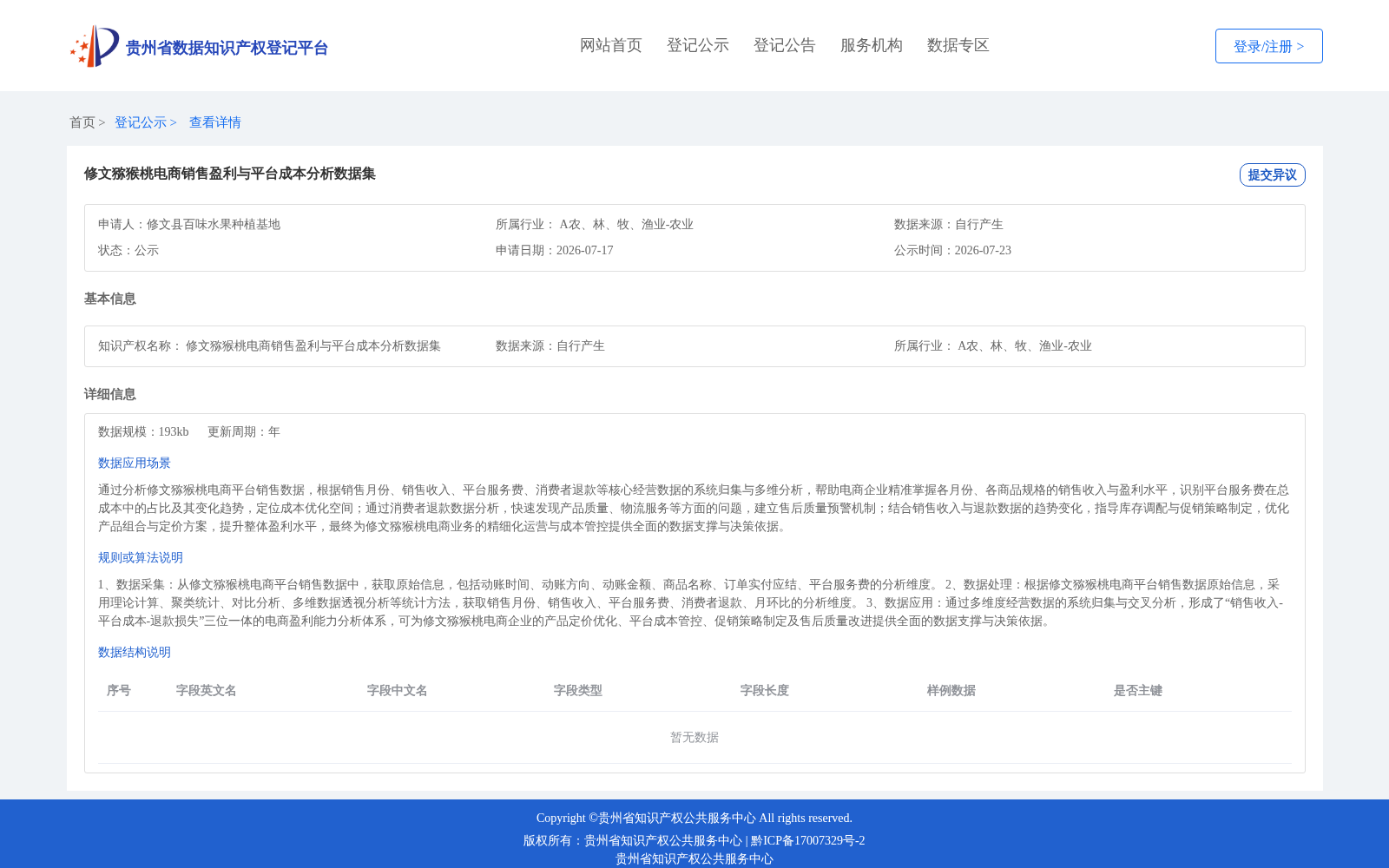The width and height of the screenshot is (1389, 868).
Task: Click the 详细信息 section heading
Action: point(110,394)
